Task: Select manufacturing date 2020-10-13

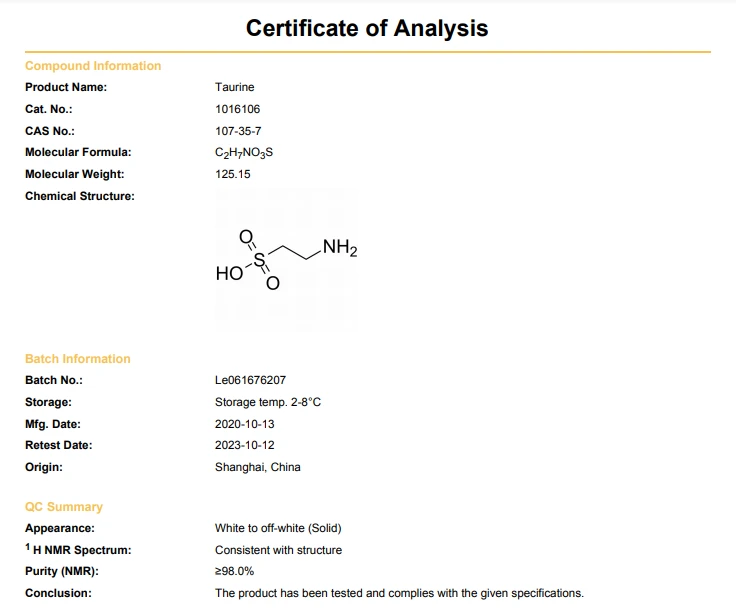Action: click(245, 424)
